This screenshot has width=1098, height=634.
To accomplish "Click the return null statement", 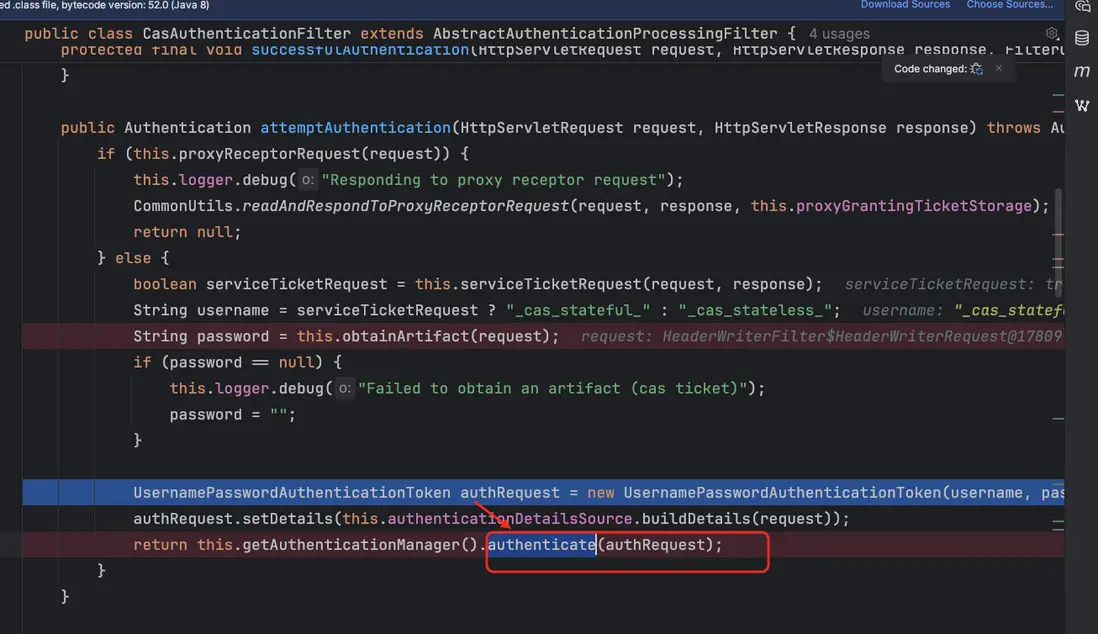I will [187, 232].
